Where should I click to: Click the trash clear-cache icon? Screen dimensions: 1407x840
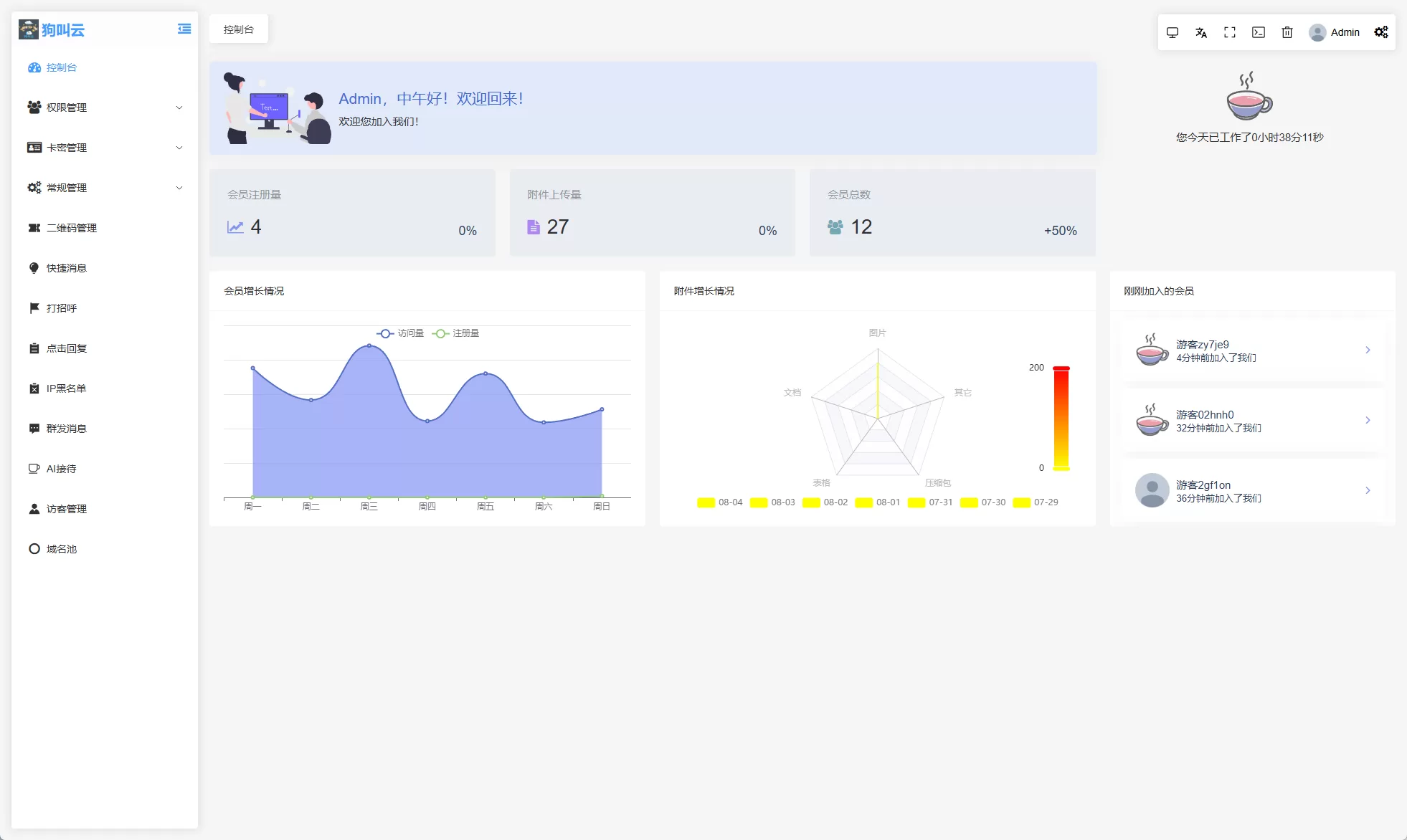[x=1287, y=32]
